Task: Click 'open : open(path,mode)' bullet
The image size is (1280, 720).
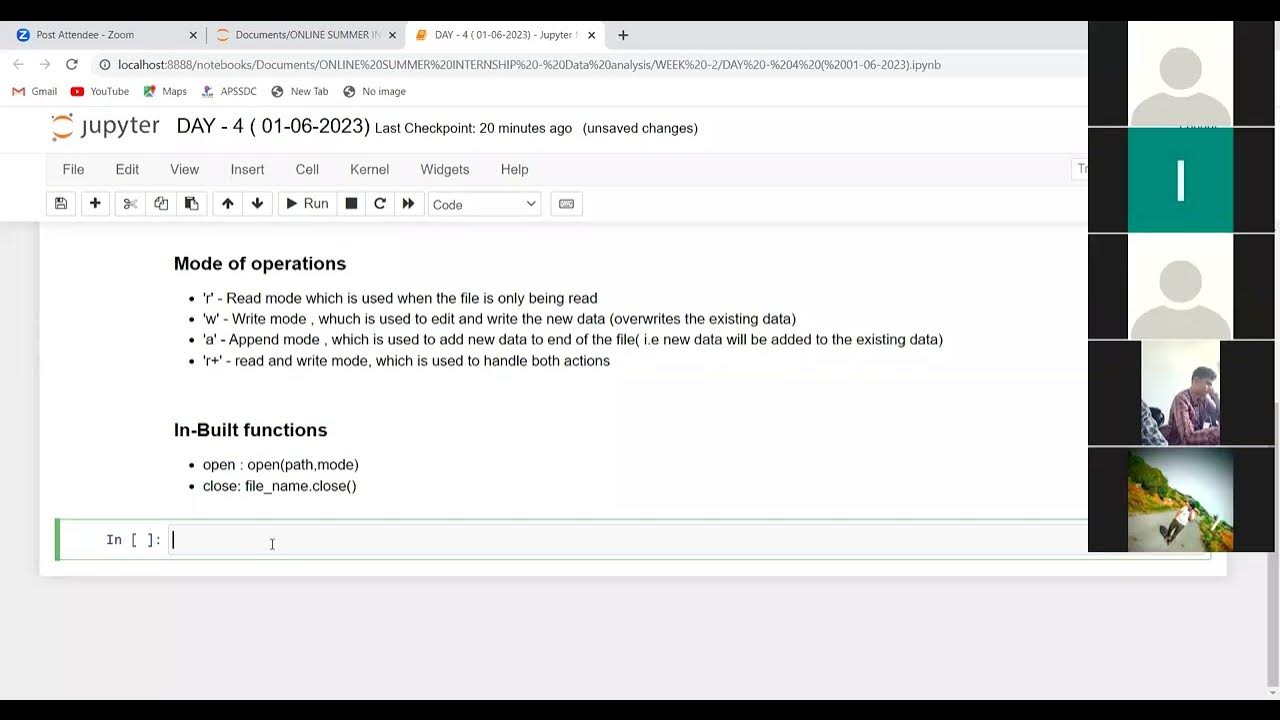Action: pos(281,465)
